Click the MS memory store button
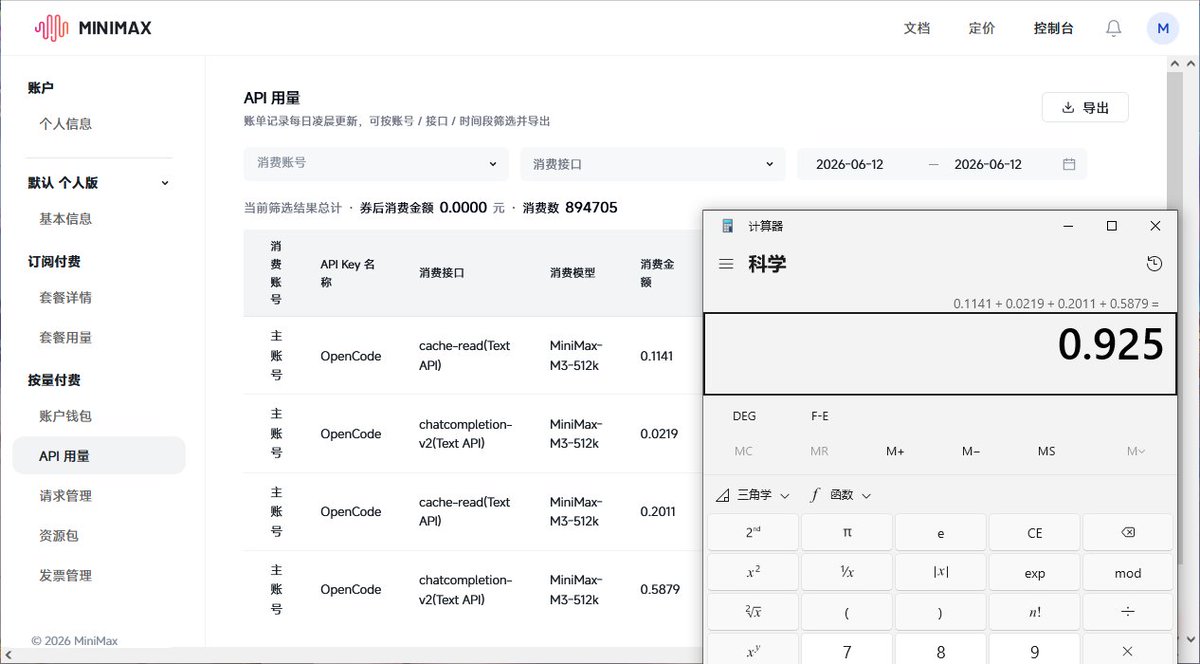This screenshot has height=664, width=1200. (1046, 451)
